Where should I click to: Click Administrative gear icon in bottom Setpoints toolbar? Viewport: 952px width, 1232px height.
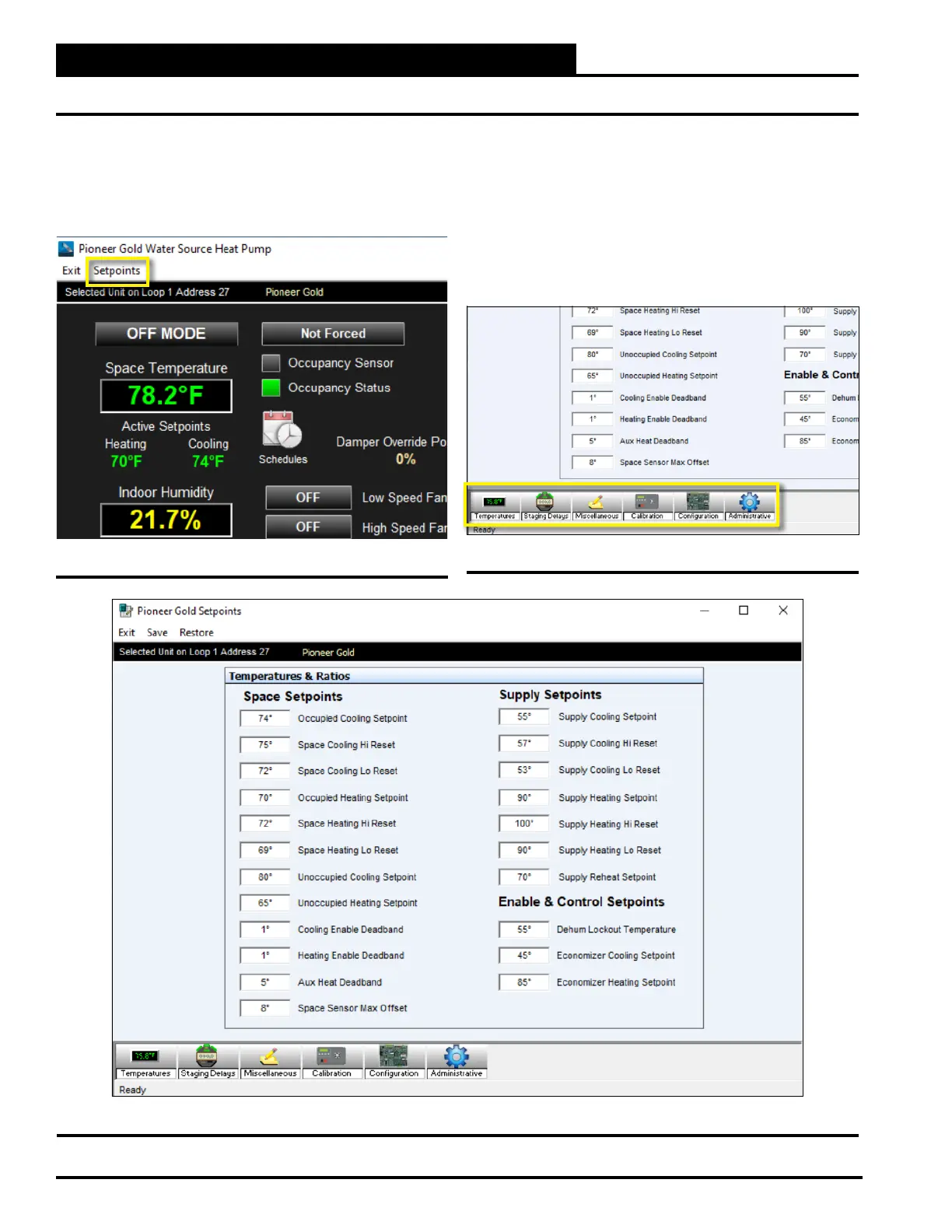(x=457, y=1062)
